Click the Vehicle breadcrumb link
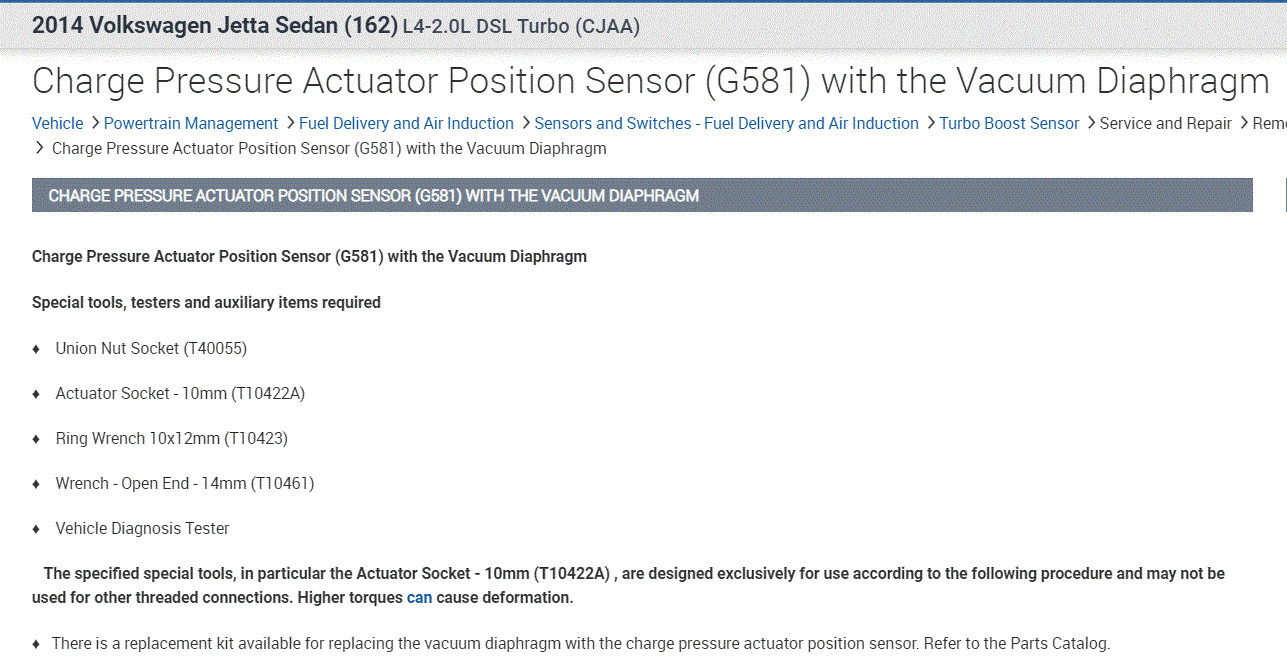Screen dimensions: 1287x659 [57, 124]
